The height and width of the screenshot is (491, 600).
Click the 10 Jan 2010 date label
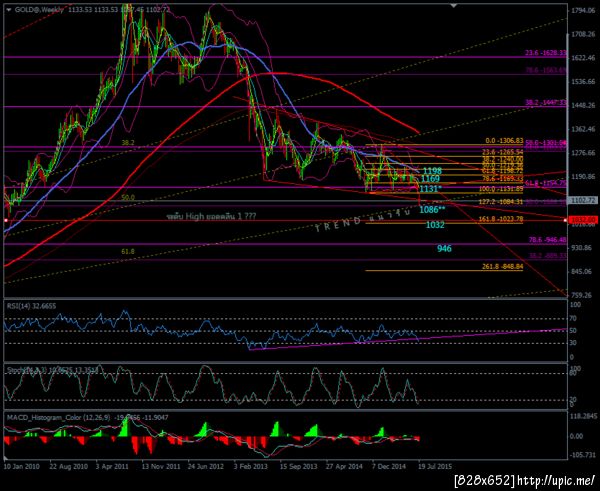22,467
